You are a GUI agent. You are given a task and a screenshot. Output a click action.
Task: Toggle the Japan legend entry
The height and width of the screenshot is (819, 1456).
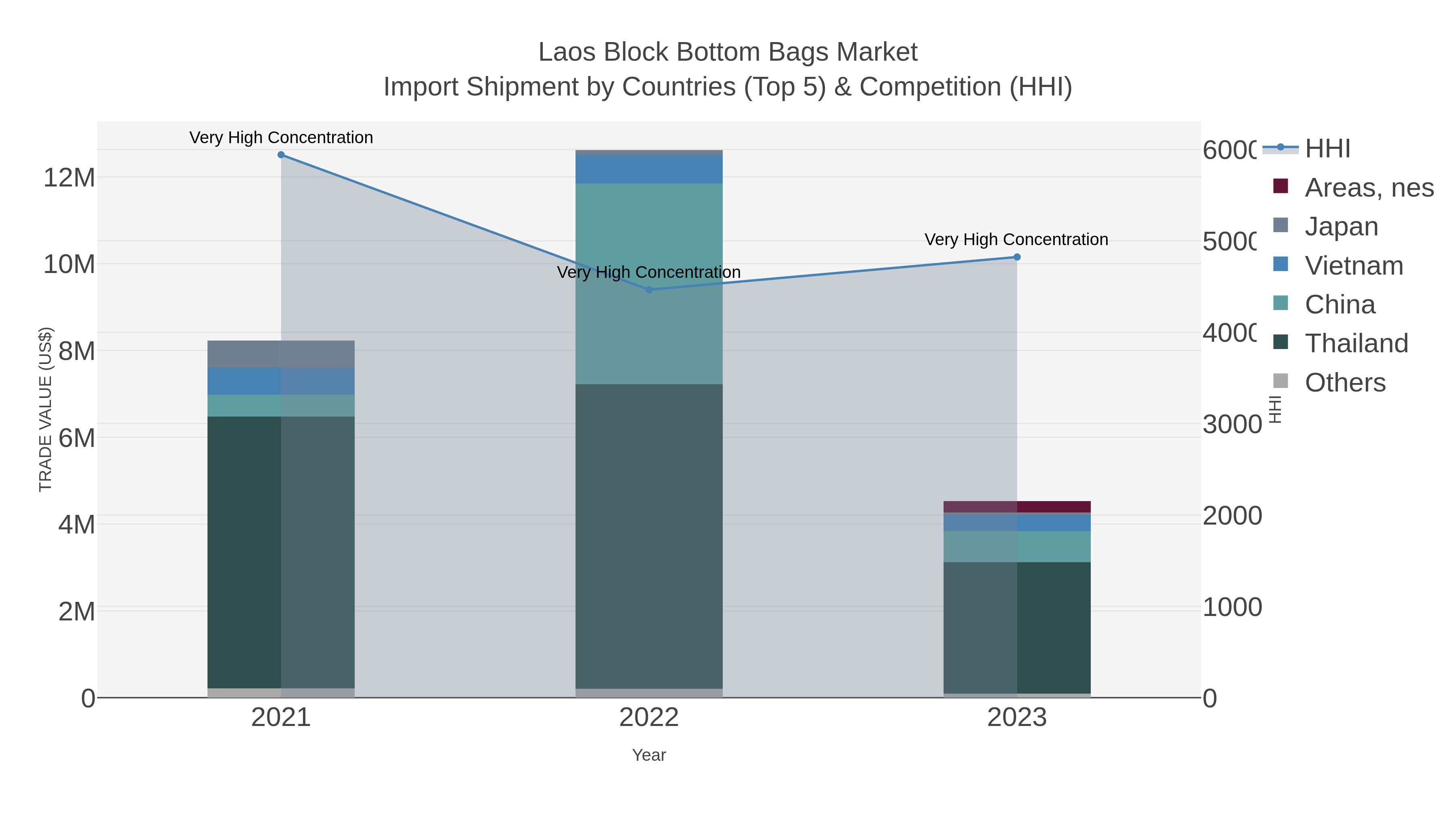(x=1325, y=226)
